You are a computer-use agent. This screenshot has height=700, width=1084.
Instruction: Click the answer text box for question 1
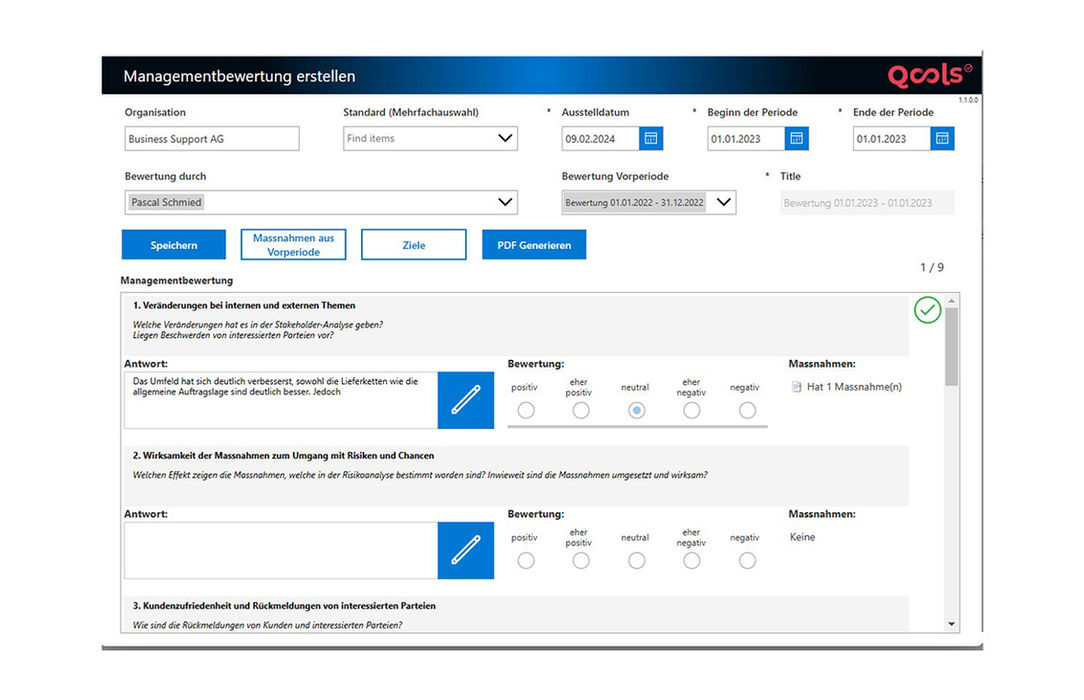coord(281,400)
